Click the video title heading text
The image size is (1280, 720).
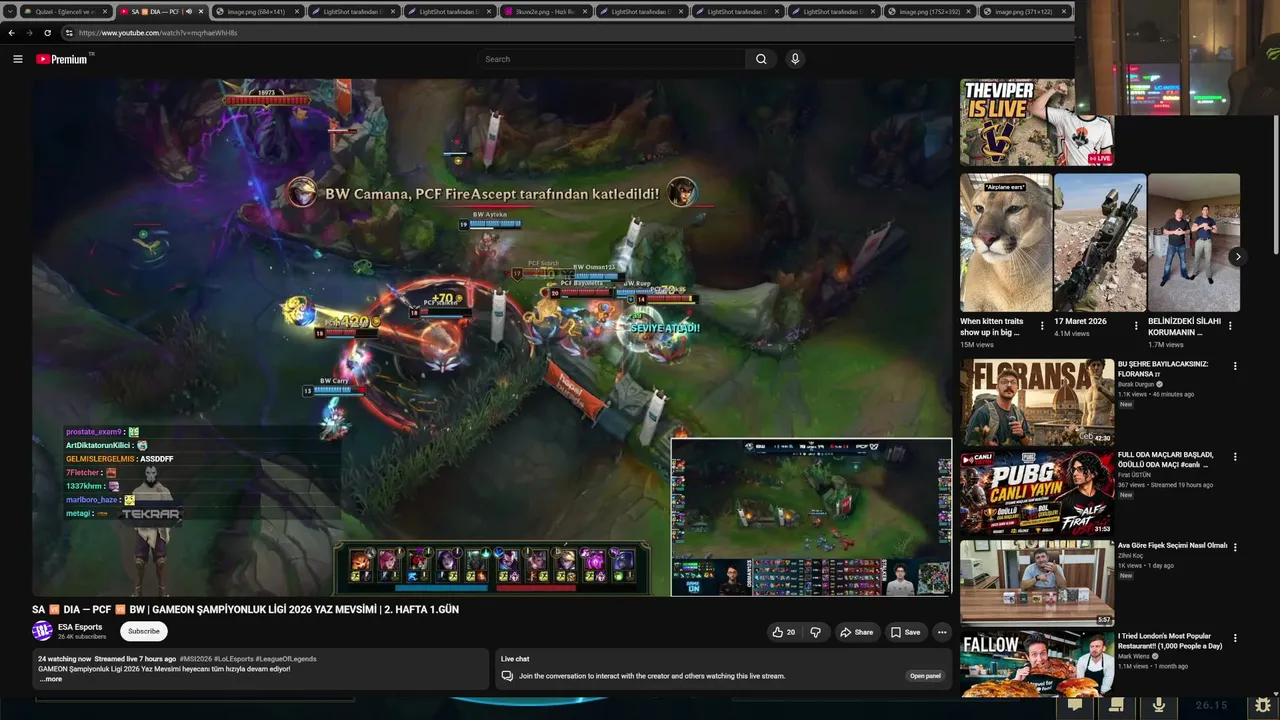point(245,609)
